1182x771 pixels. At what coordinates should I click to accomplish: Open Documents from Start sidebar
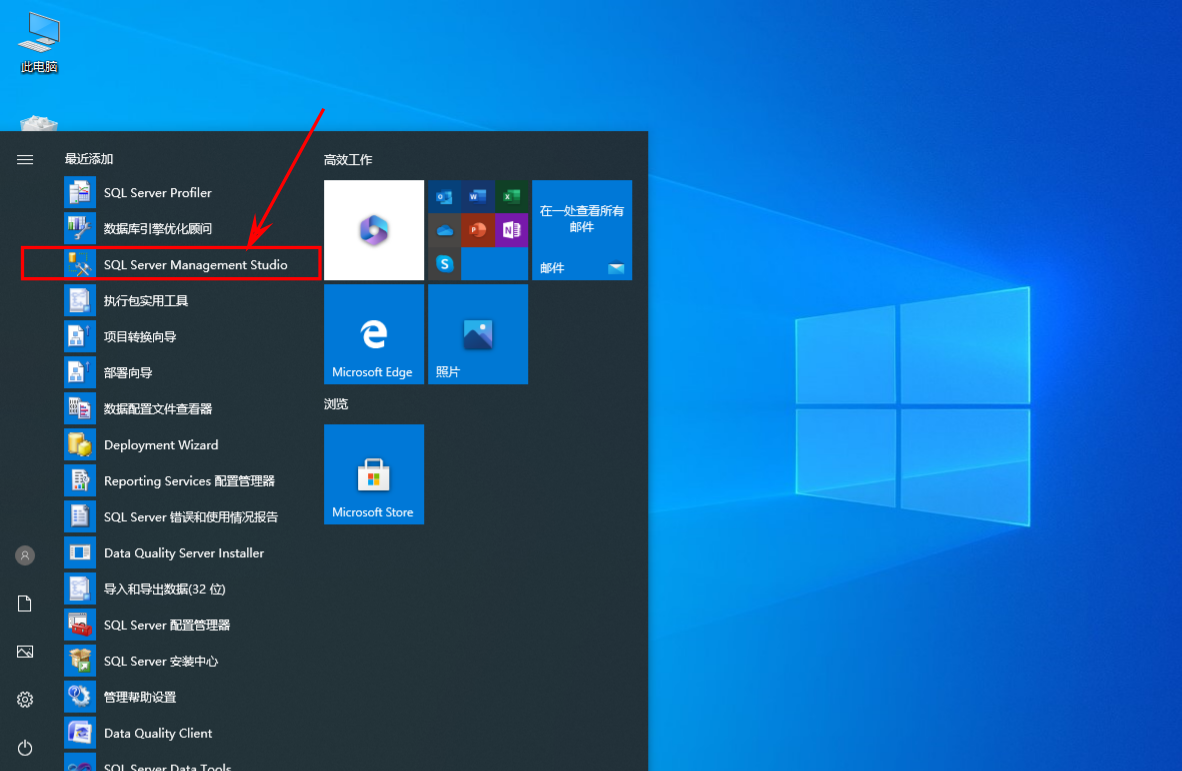coord(25,604)
